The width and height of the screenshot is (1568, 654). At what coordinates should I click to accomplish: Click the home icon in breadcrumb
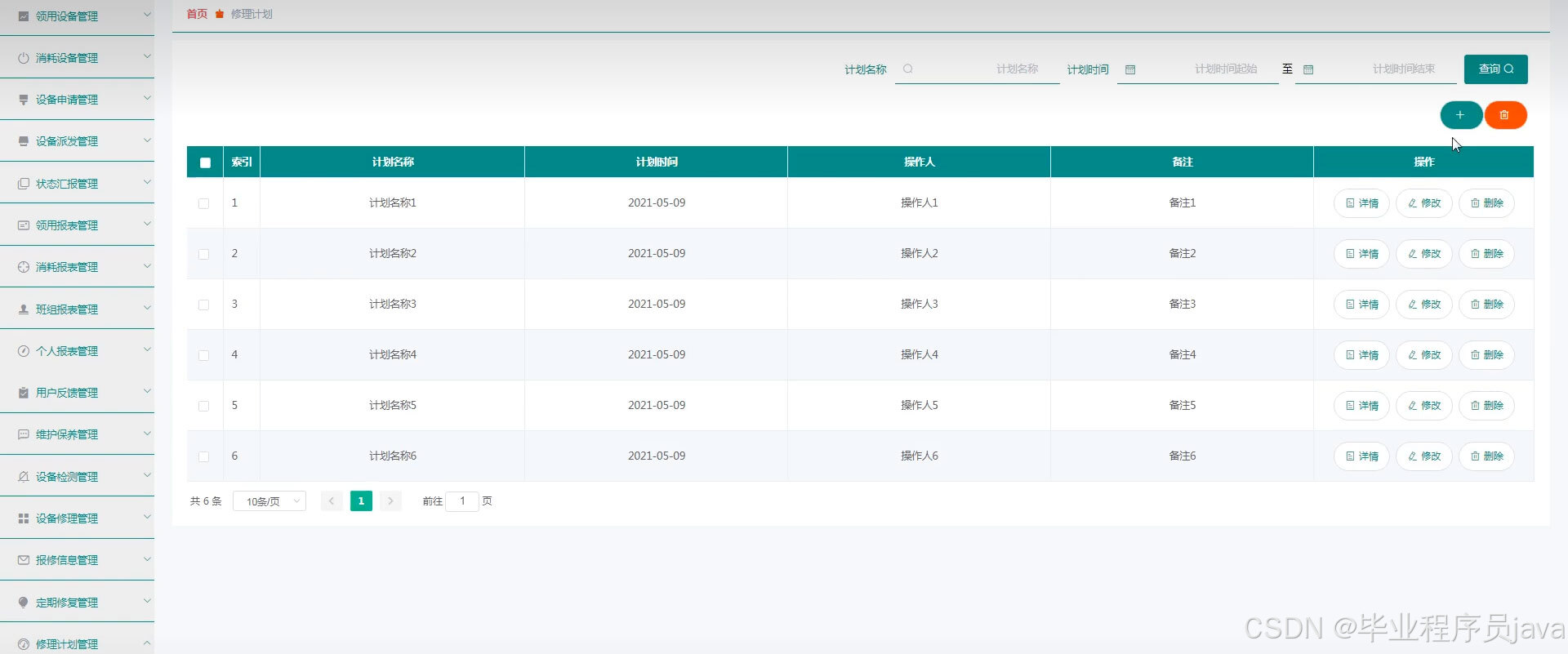click(220, 15)
